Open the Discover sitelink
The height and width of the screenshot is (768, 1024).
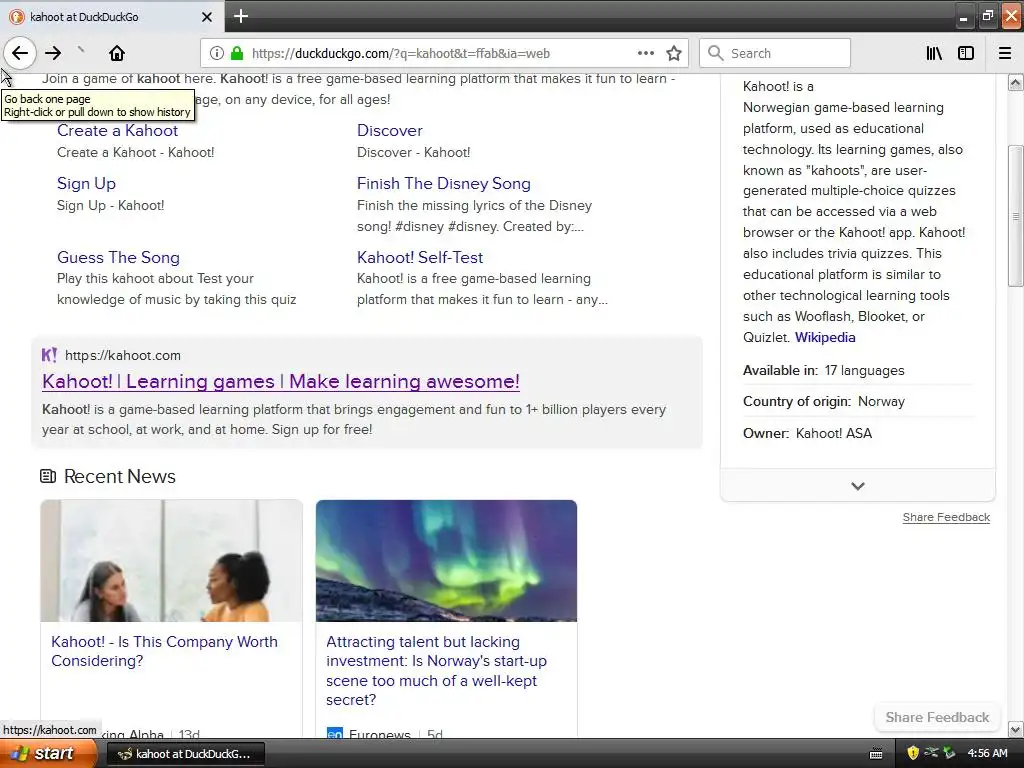tap(390, 131)
